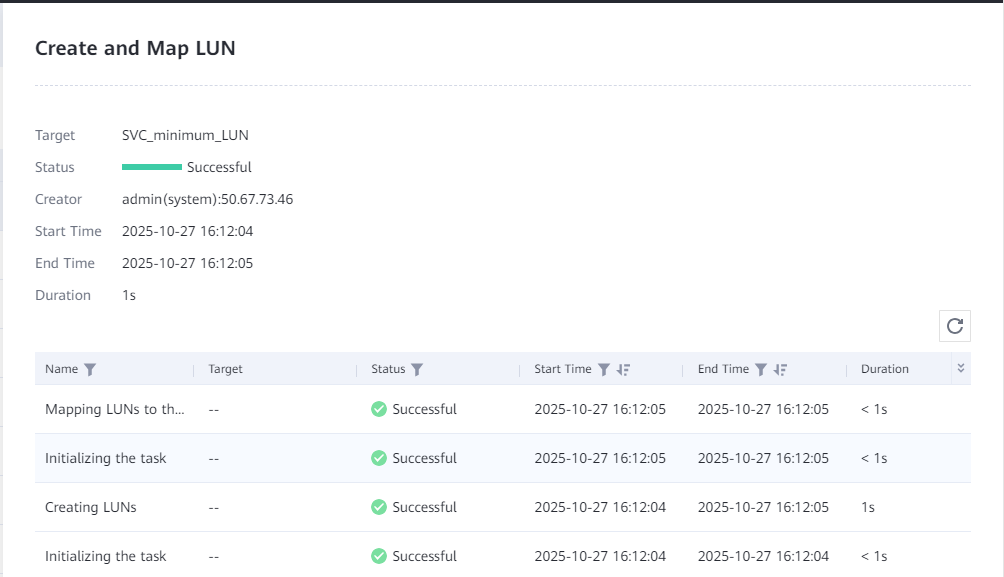Click the Name column header label
The height and width of the screenshot is (577, 1004).
pyautogui.click(x=61, y=369)
